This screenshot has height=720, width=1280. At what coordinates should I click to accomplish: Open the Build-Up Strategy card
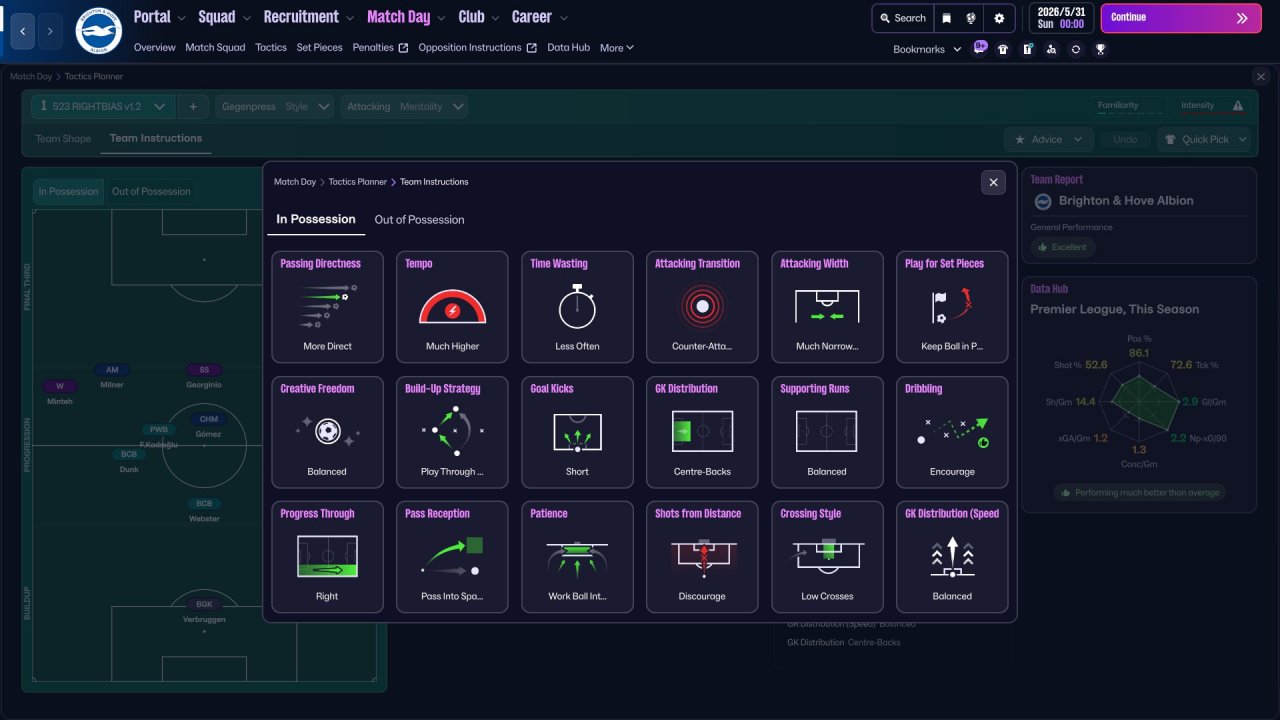(x=452, y=431)
